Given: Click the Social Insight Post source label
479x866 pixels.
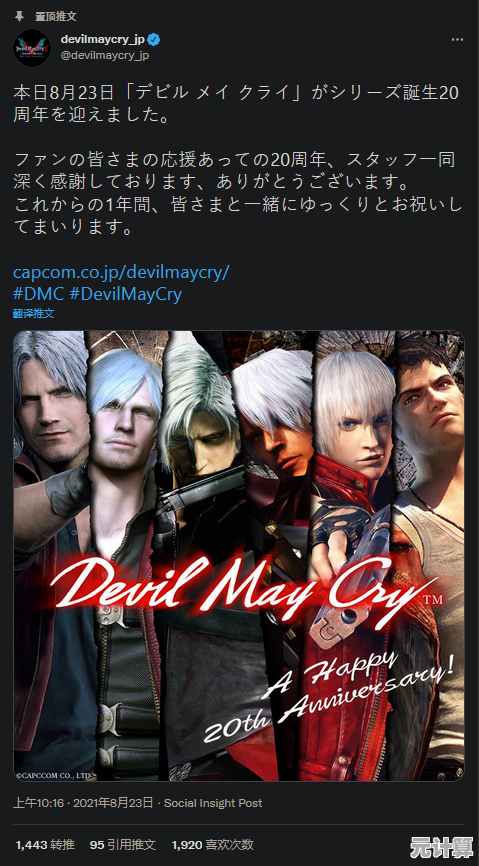Looking at the screenshot, I should tap(213, 803).
